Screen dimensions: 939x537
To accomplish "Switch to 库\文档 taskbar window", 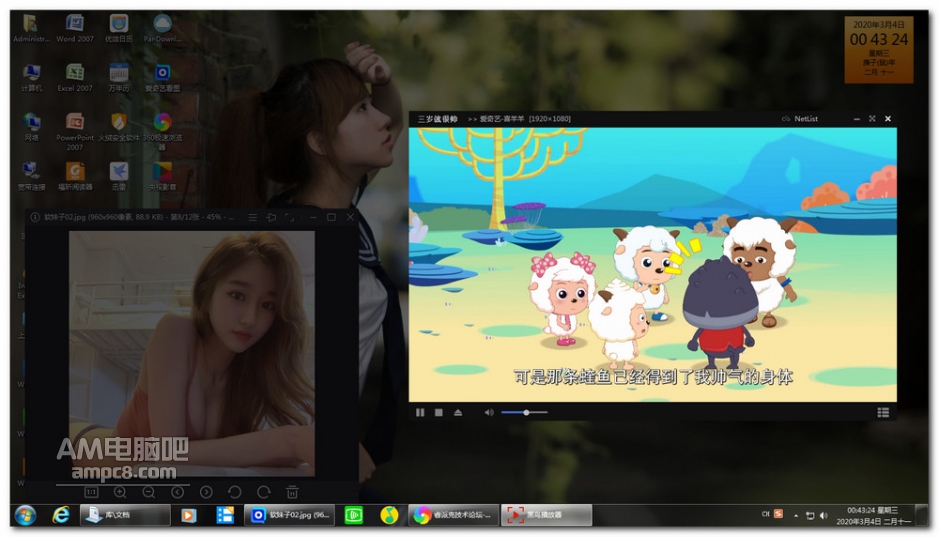I will 125,515.
